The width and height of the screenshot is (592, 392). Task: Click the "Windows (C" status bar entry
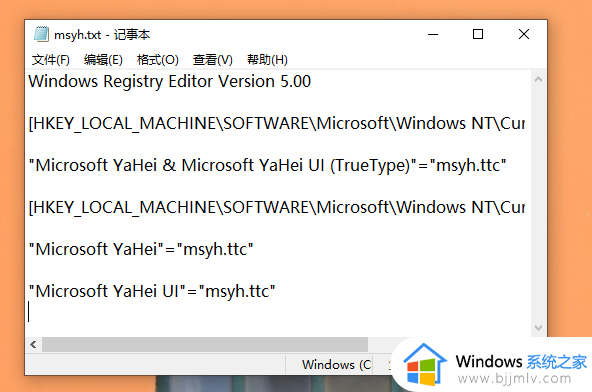pyautogui.click(x=336, y=365)
